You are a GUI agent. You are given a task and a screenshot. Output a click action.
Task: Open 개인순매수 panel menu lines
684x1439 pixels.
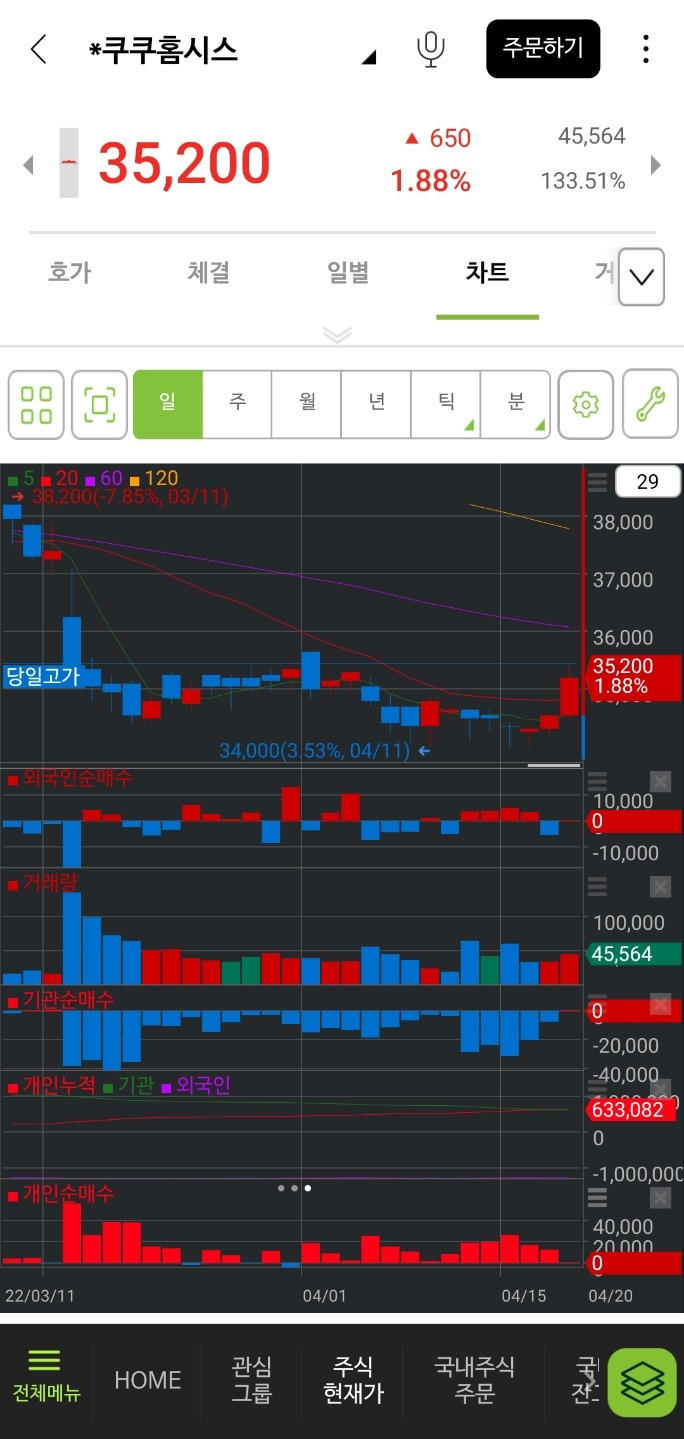(x=597, y=1198)
